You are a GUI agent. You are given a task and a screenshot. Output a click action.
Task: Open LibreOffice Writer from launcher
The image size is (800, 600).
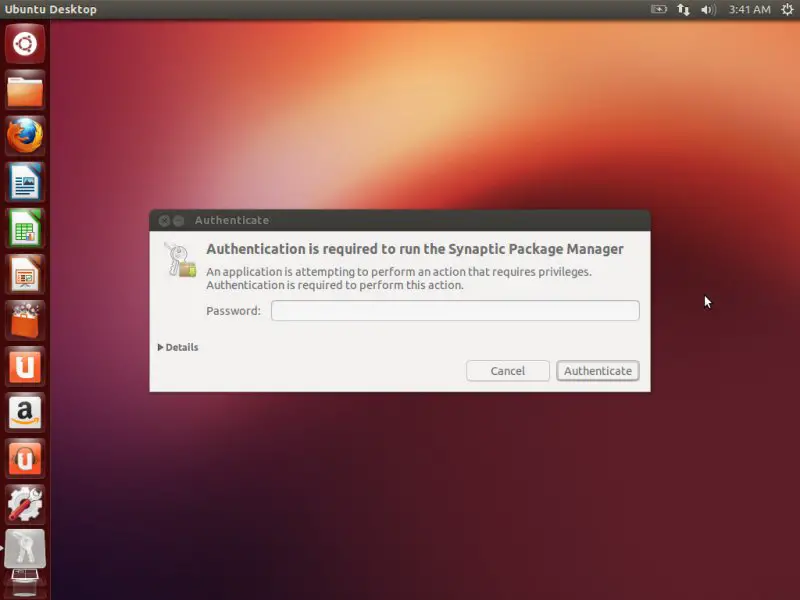coord(25,182)
